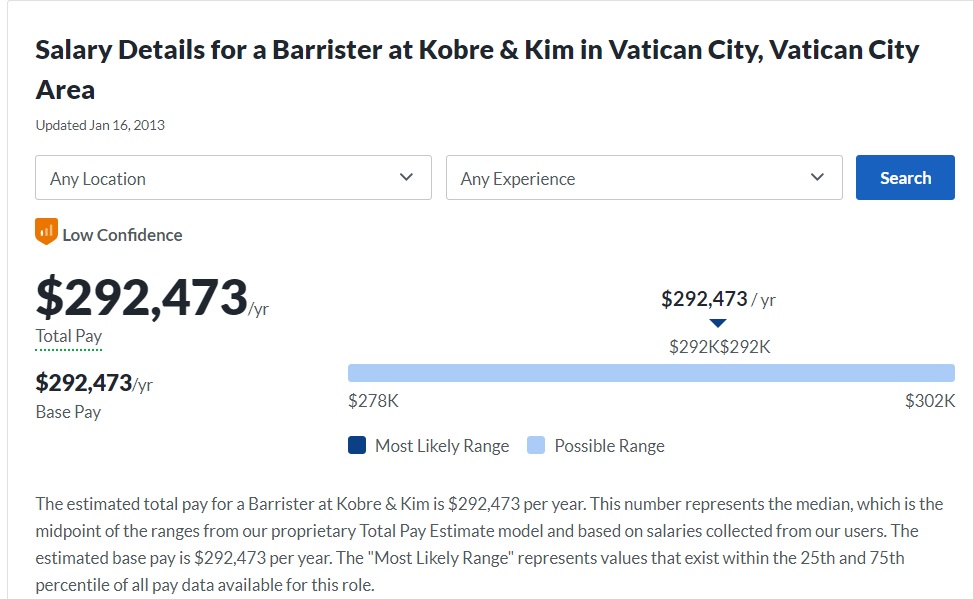Image resolution: width=973 pixels, height=599 pixels.
Task: Click the light blue salary range bar
Action: 652,373
